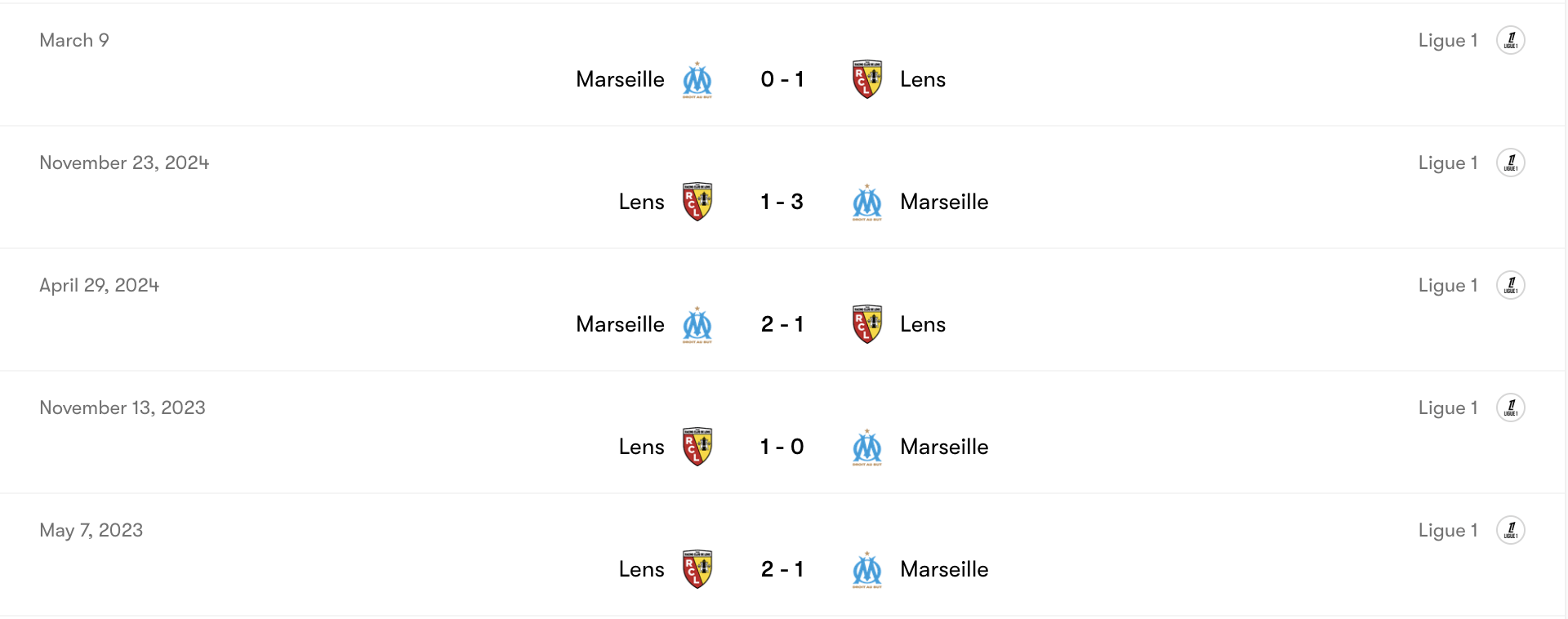Open the Marseille team page from the March 9 match
1568x619 pixels.
(621, 79)
